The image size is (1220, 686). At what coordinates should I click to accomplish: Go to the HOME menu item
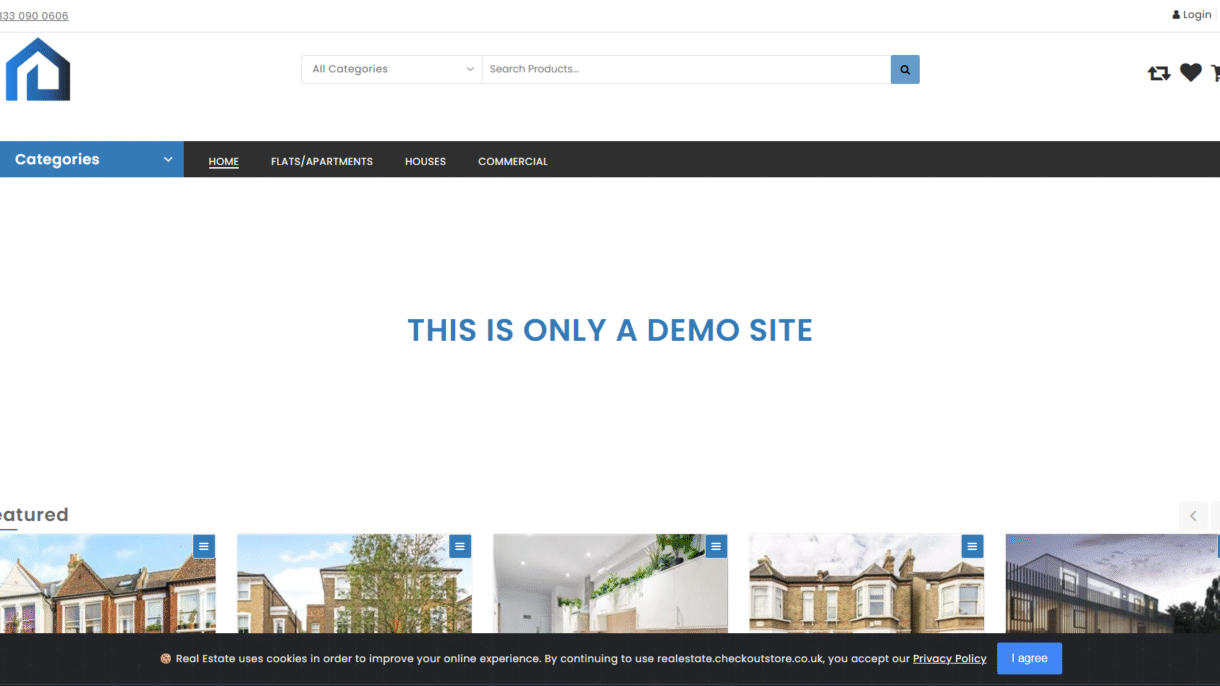click(224, 161)
